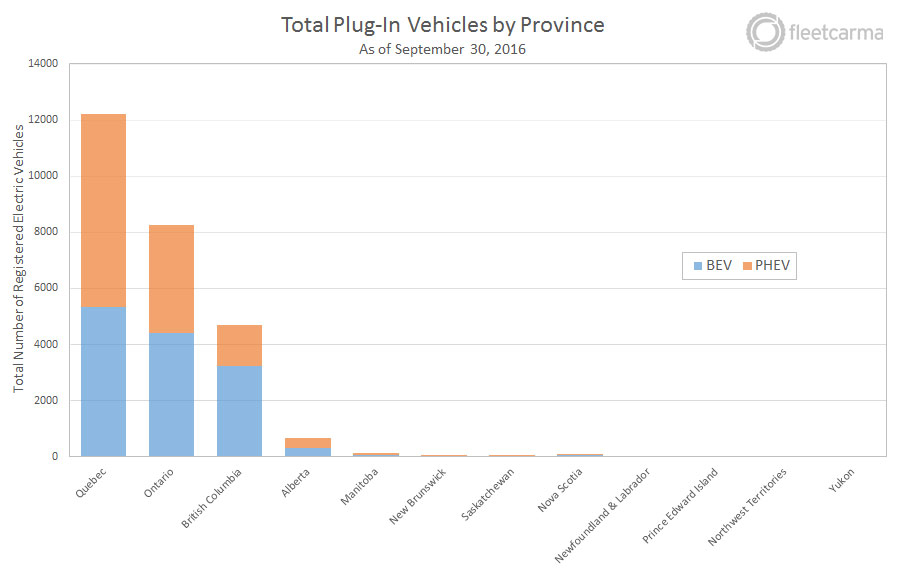Click the chart title 'Total Plug-In Vehicles by Province'
The image size is (900, 578).
click(x=442, y=24)
